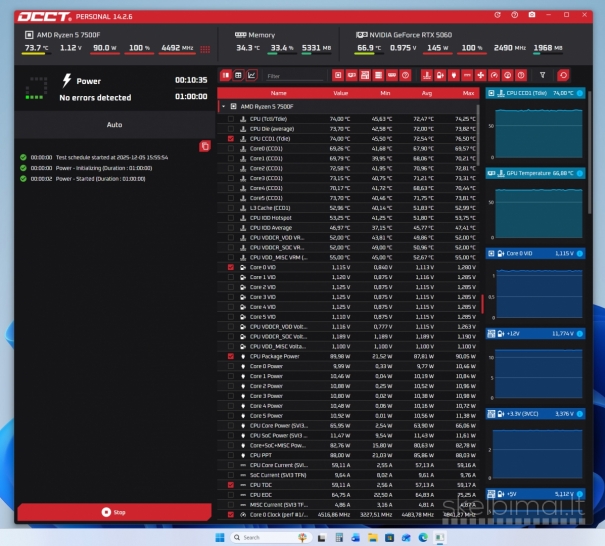Collapse the AMD Ryzen 5 7500F tree group
The image size is (605, 546).
(x=222, y=105)
